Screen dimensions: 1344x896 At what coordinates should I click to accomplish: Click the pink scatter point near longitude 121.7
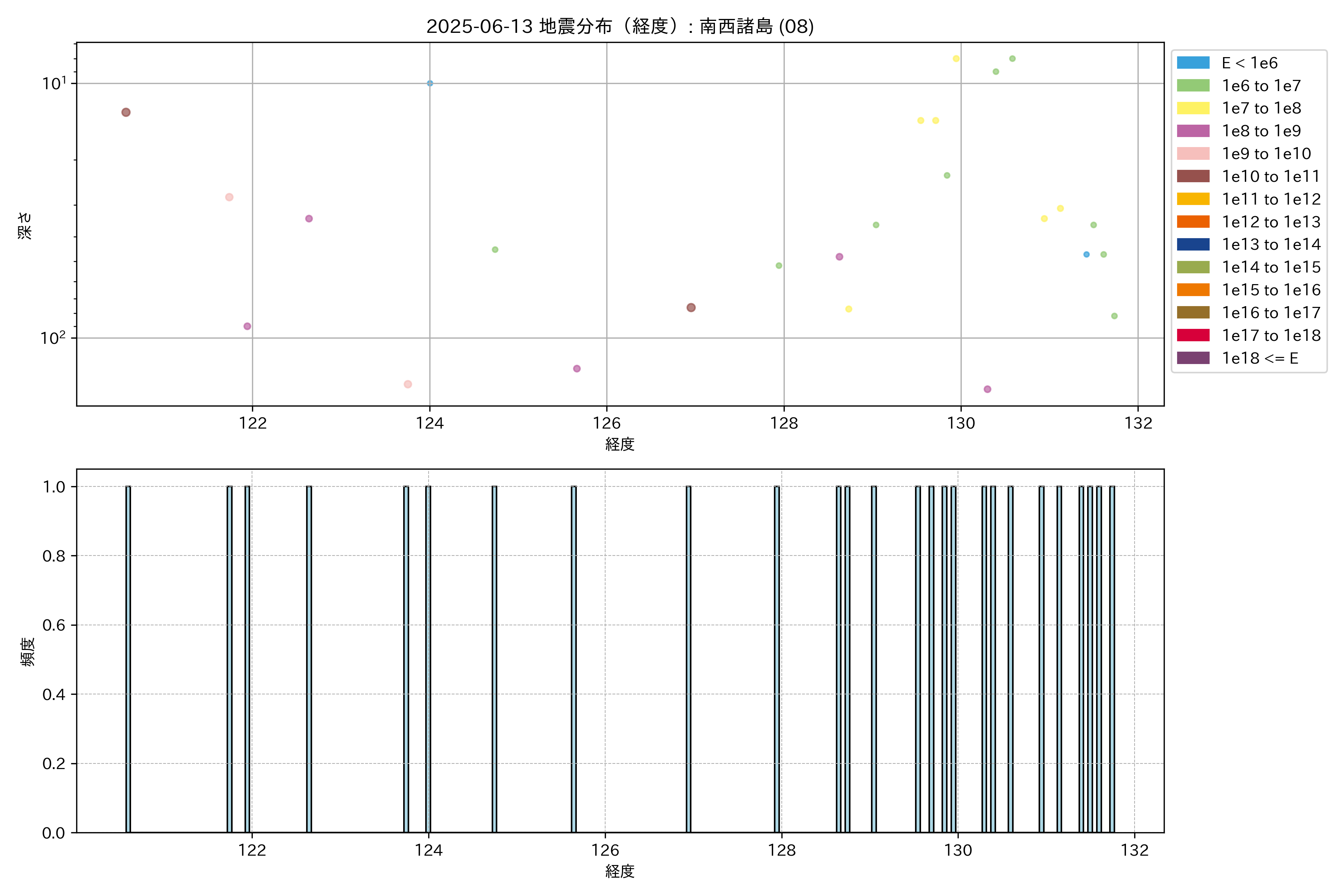[229, 197]
